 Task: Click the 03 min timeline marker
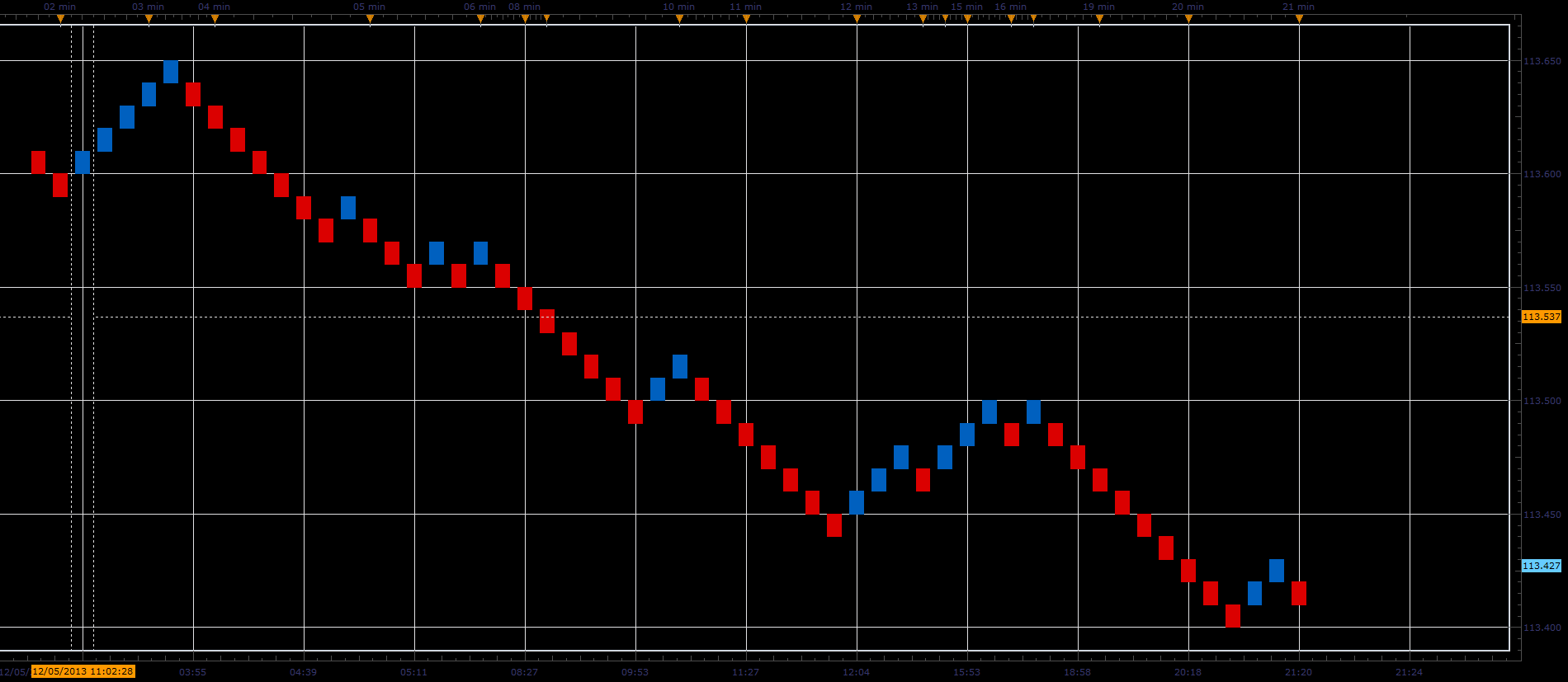tap(149, 18)
